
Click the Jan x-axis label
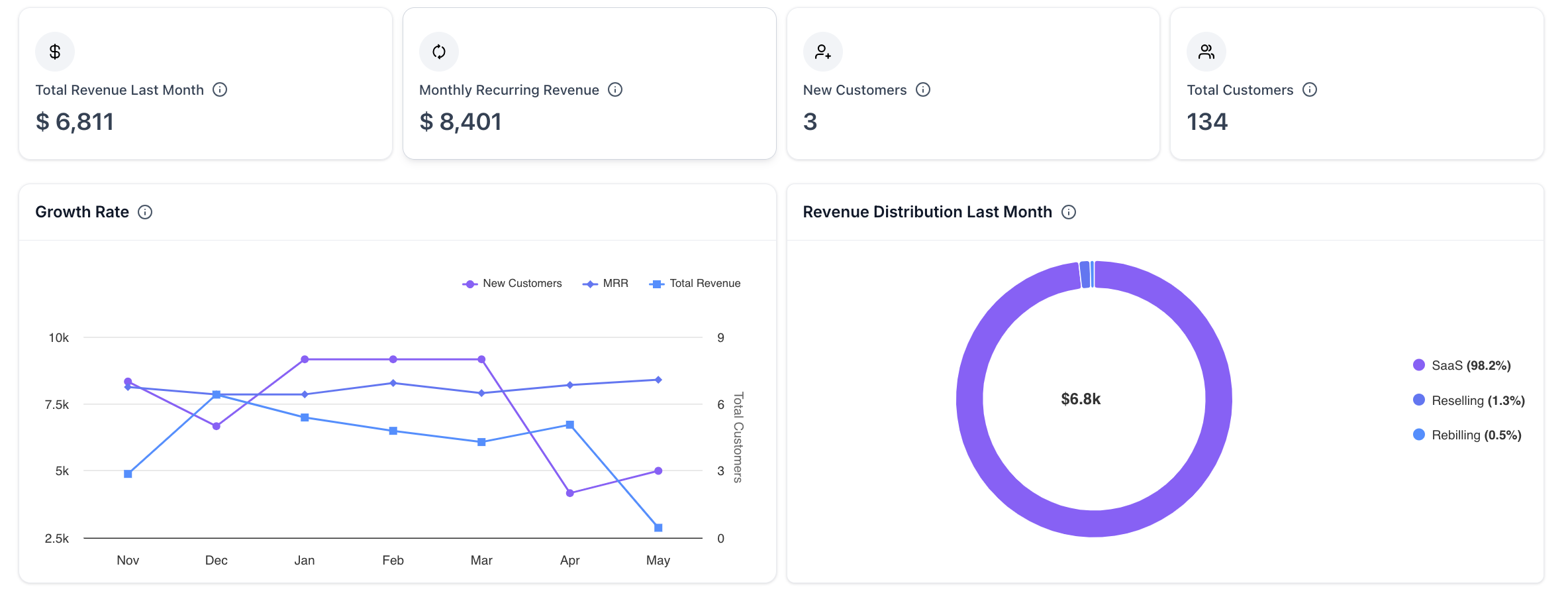(x=305, y=560)
